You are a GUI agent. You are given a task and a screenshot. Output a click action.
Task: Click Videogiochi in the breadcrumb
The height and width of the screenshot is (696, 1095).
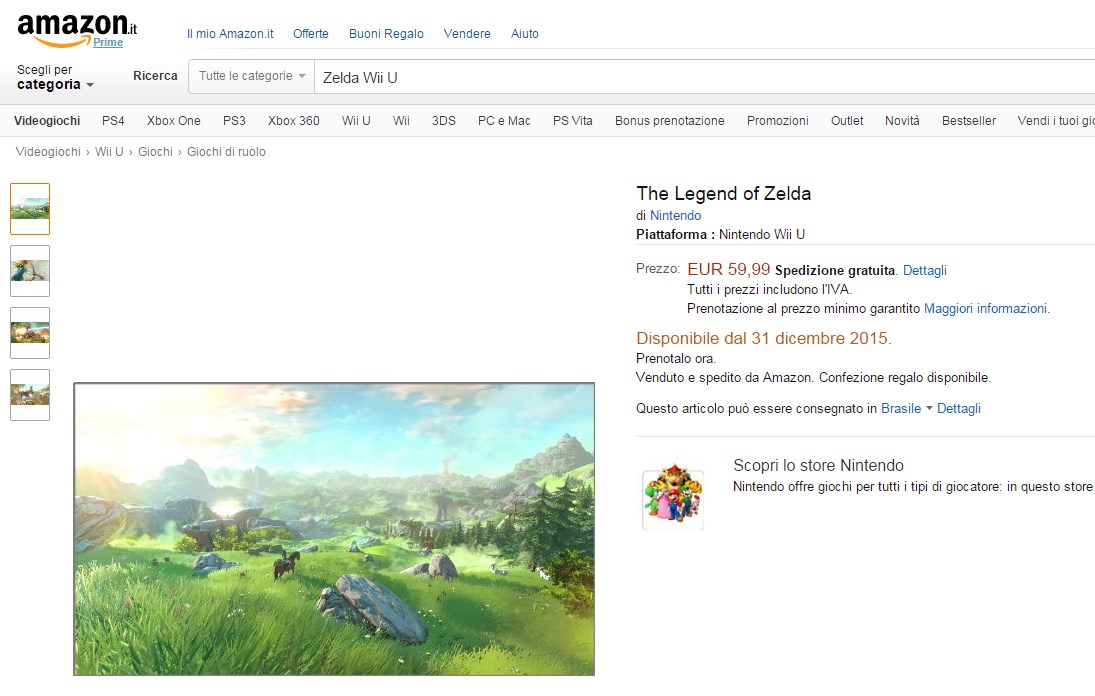[x=48, y=151]
